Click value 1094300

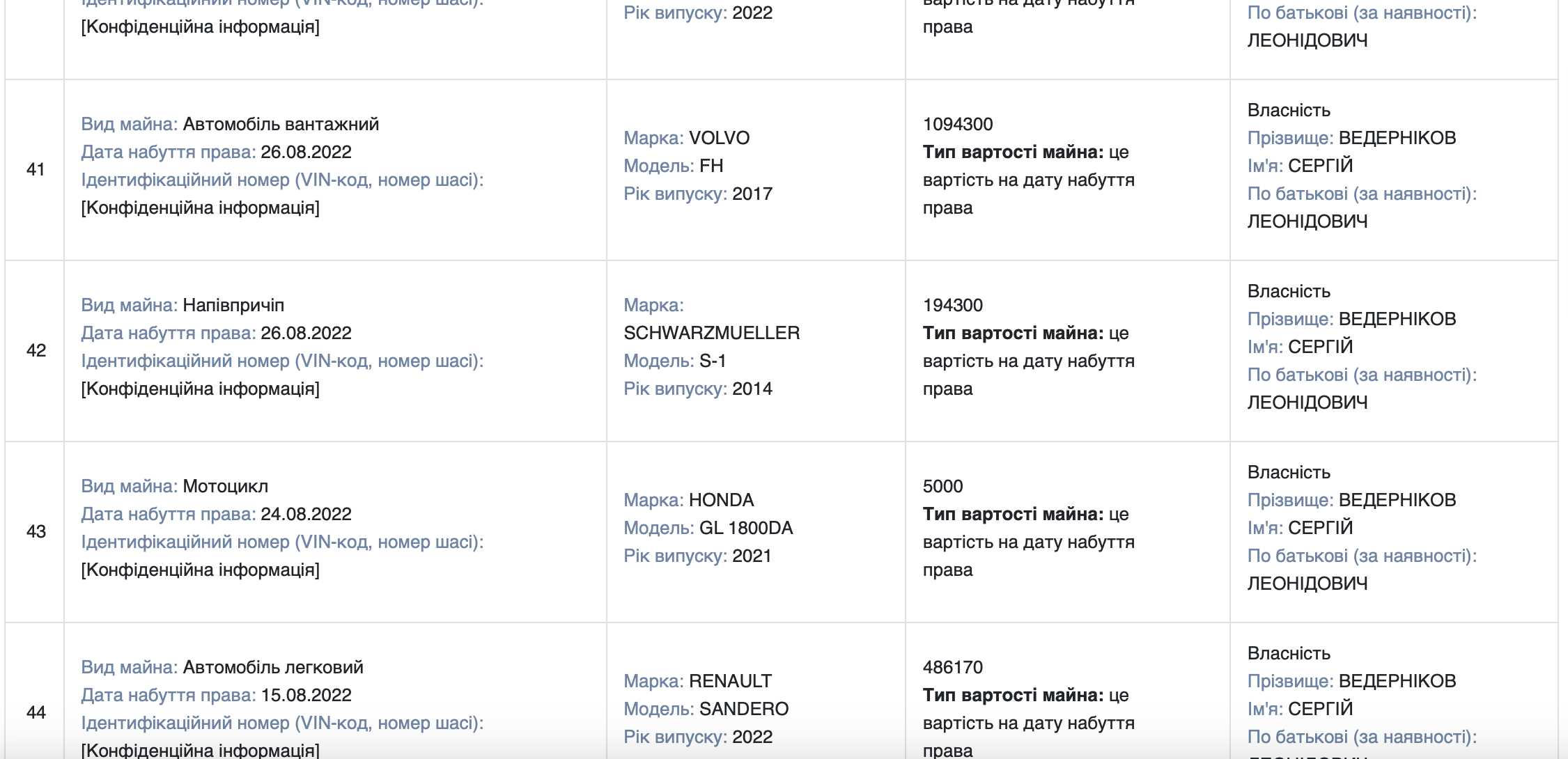coord(958,124)
